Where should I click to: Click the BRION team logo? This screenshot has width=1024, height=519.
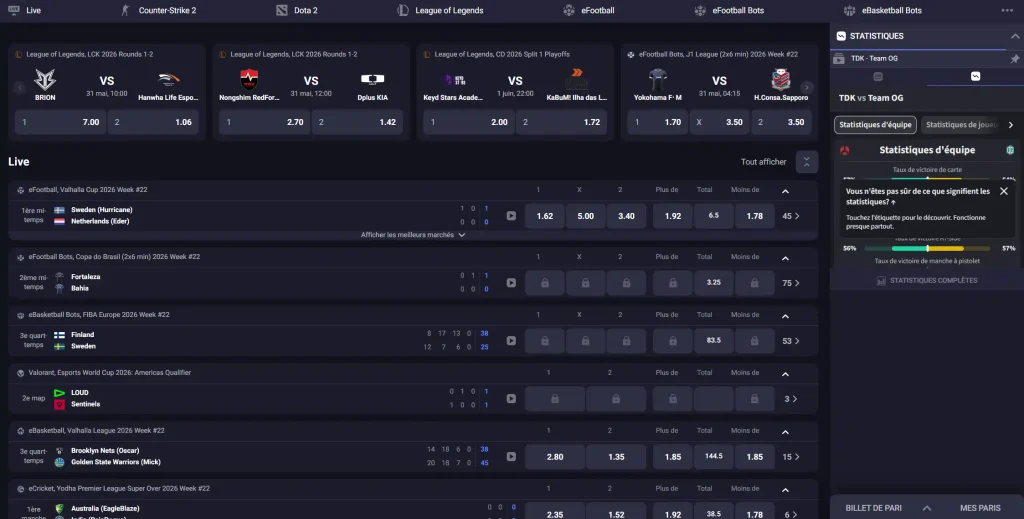click(x=45, y=80)
